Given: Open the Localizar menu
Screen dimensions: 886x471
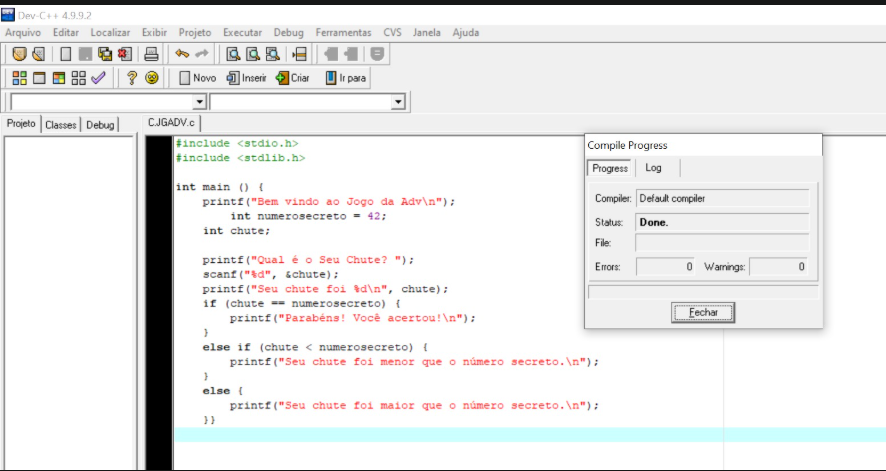Looking at the screenshot, I should pos(110,33).
